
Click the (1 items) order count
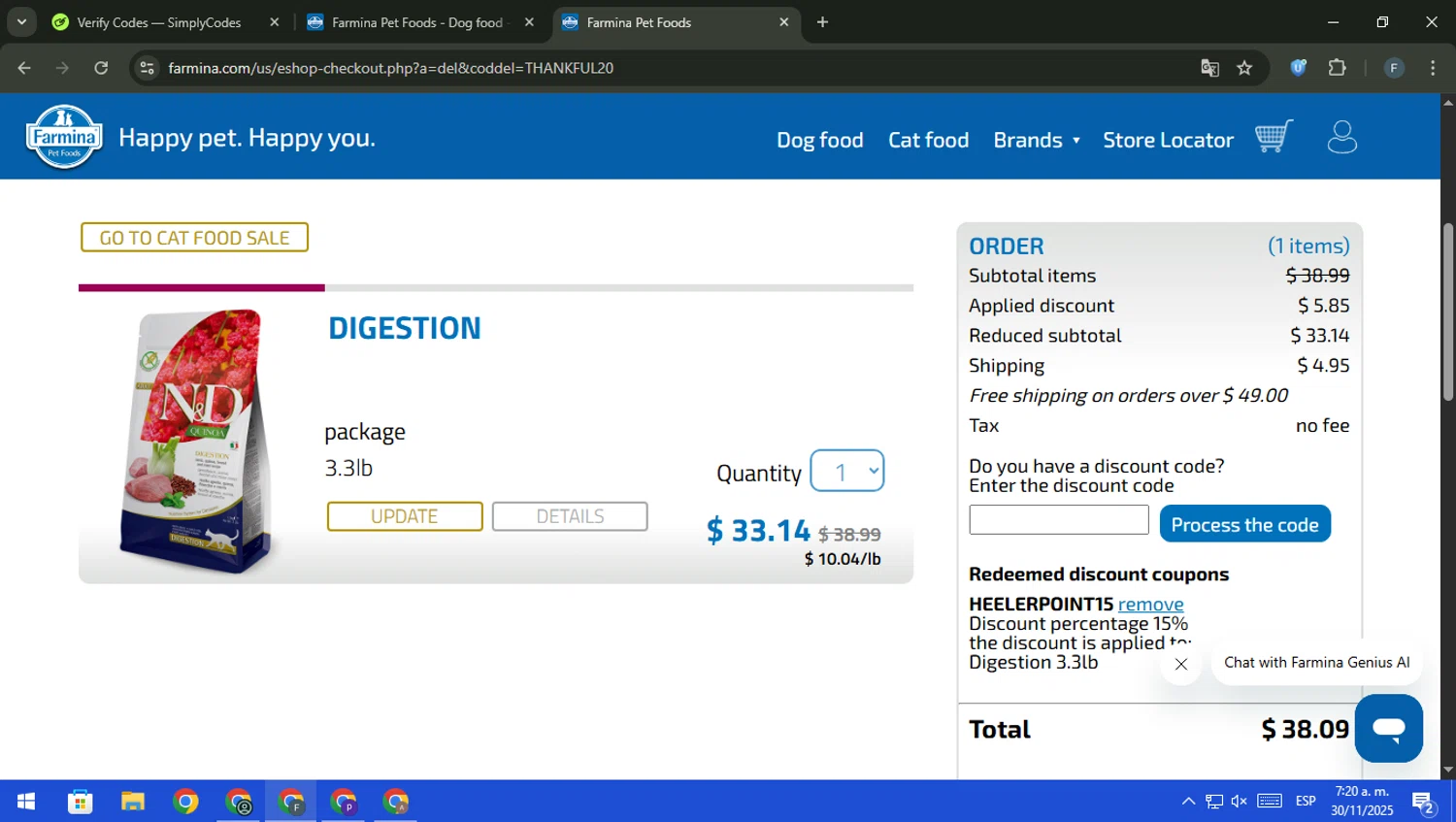[x=1308, y=247]
